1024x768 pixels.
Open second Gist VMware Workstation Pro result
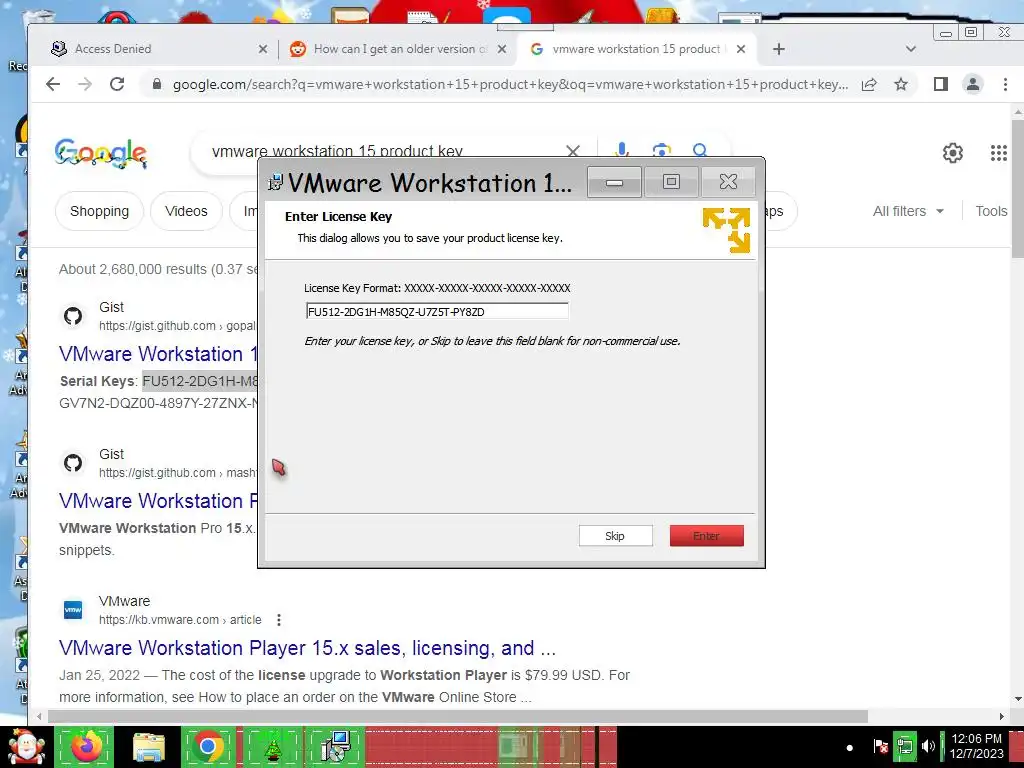158,501
